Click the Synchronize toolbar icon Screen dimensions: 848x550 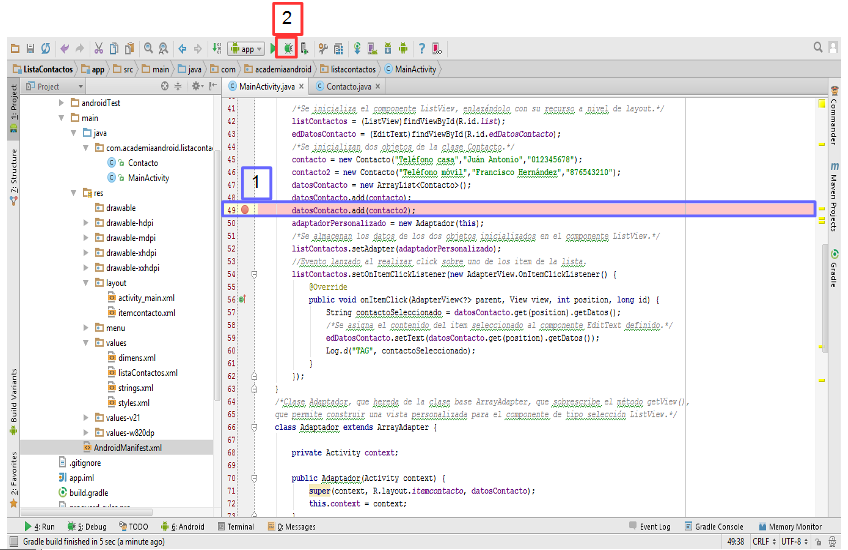46,49
